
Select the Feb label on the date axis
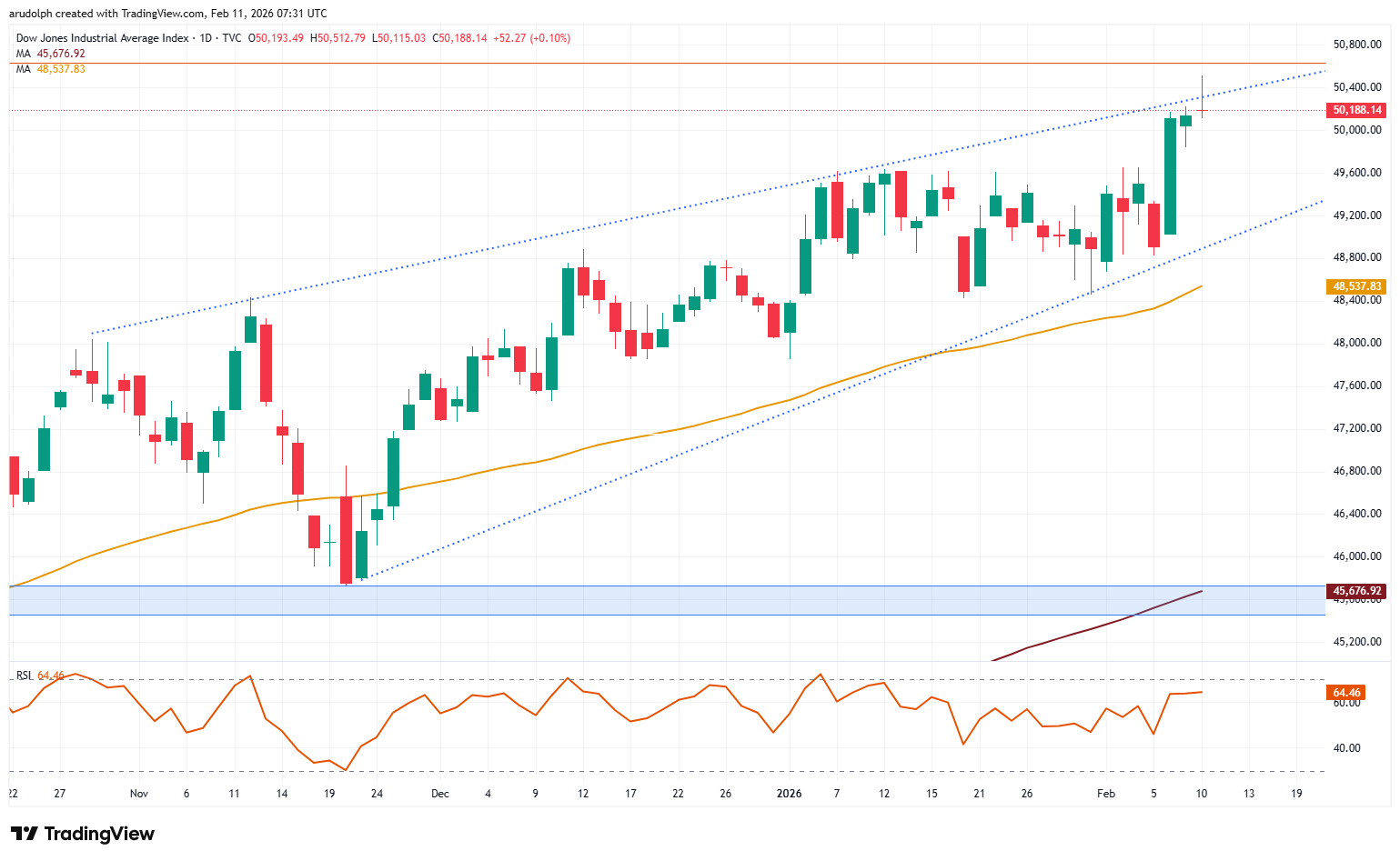tap(1106, 793)
